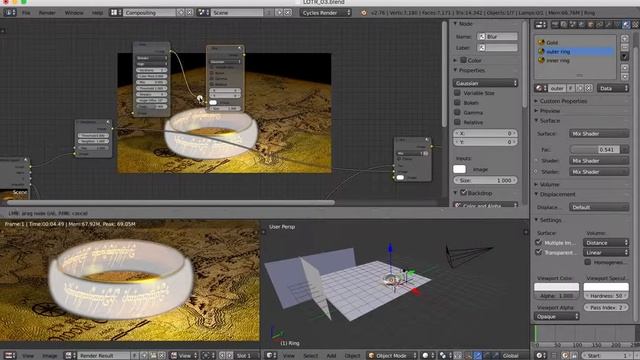Add a new scene with plus icon
Image resolution: width=640 pixels, height=360 pixels.
(279, 13)
